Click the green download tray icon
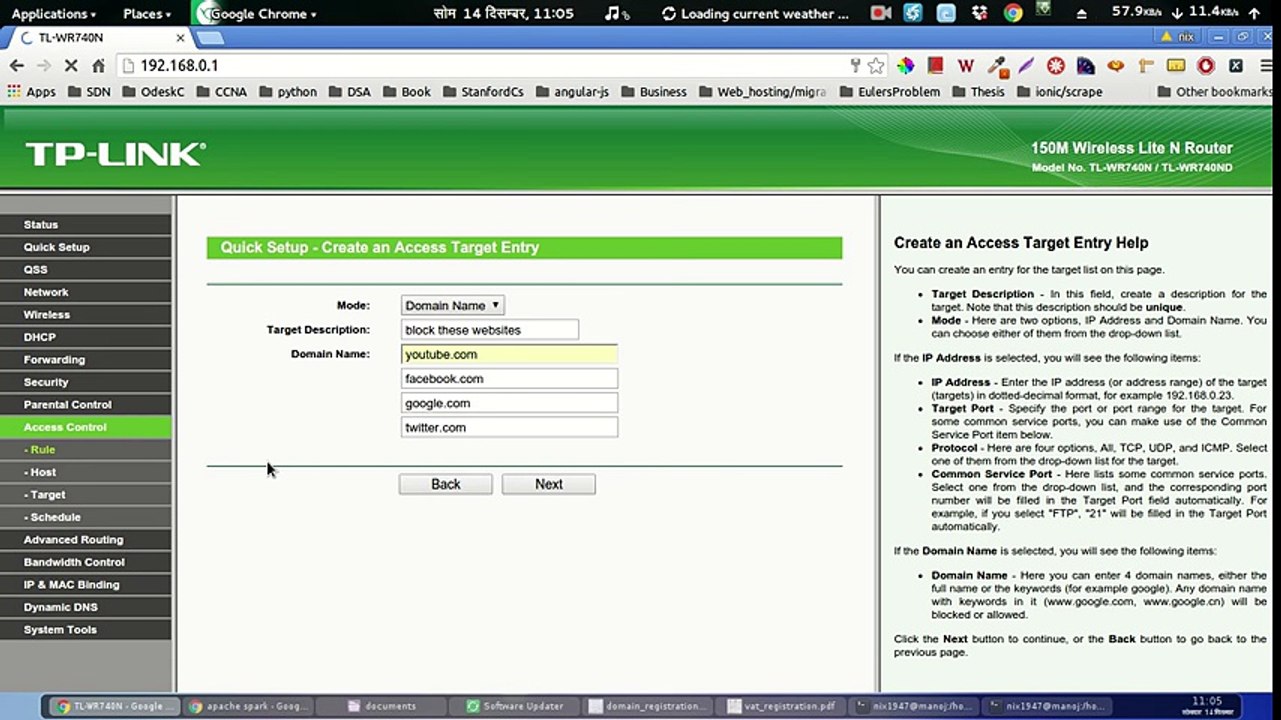 point(1044,10)
